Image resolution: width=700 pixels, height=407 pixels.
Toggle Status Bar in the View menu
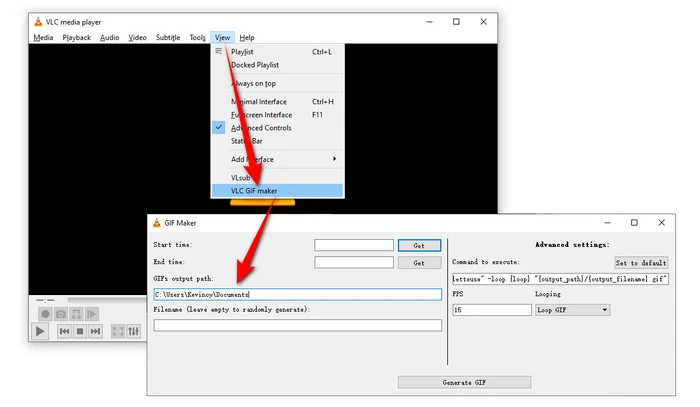[277, 141]
